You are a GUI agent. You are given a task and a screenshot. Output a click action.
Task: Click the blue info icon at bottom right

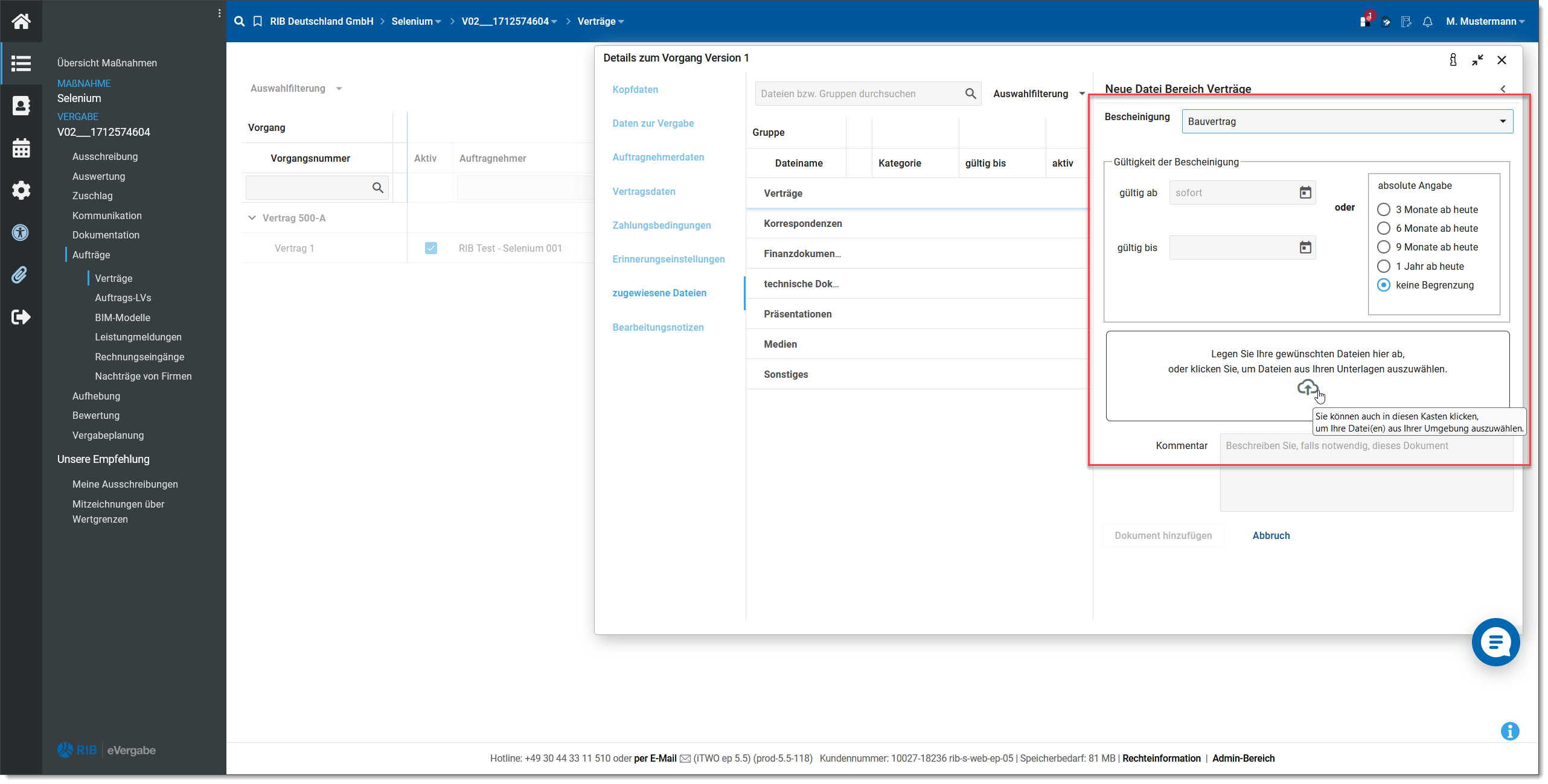(x=1510, y=731)
